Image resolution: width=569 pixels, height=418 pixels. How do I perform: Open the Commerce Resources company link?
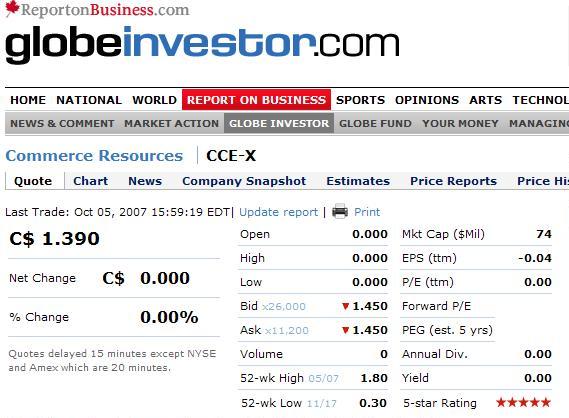click(x=94, y=156)
